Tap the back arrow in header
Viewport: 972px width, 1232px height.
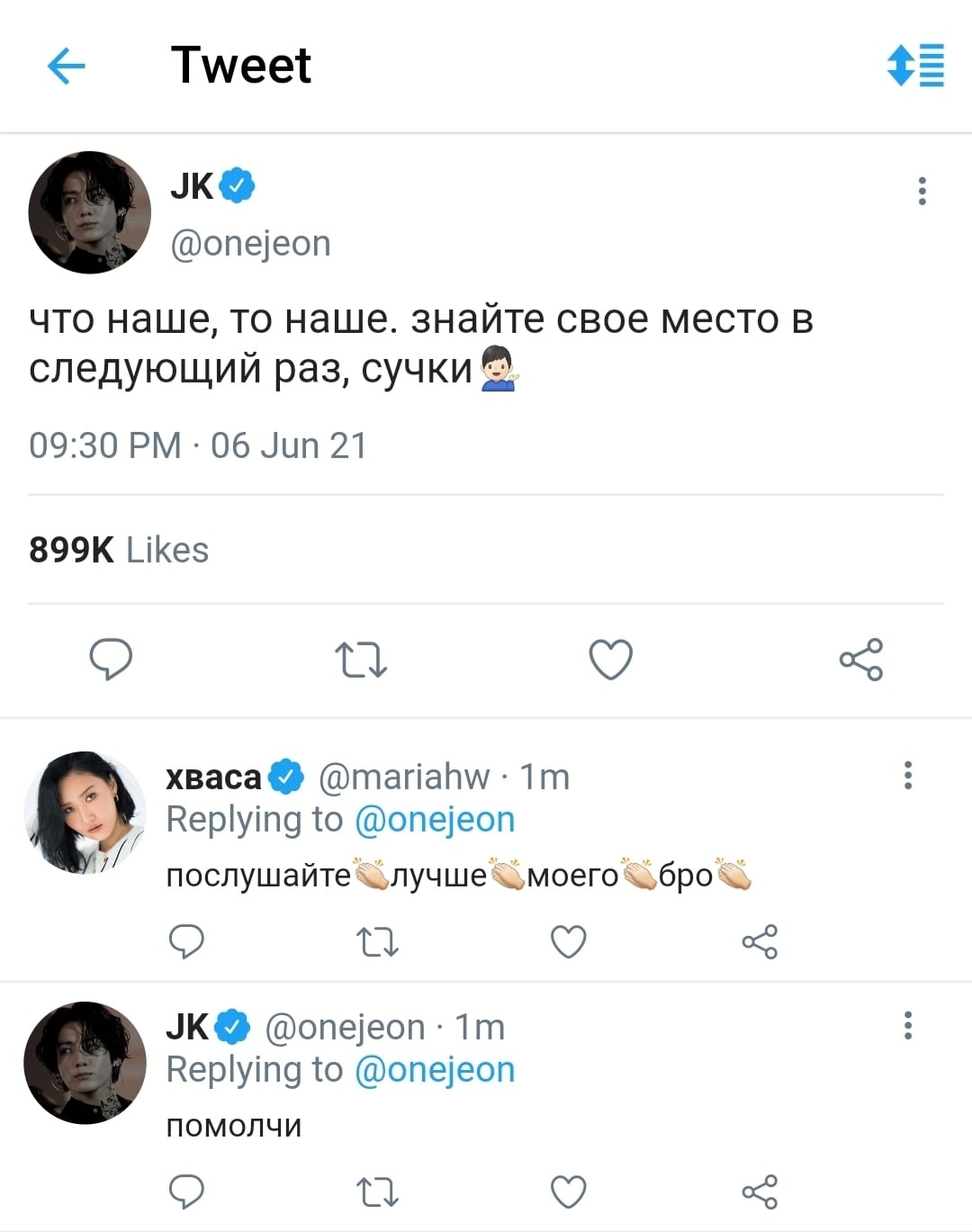point(66,66)
